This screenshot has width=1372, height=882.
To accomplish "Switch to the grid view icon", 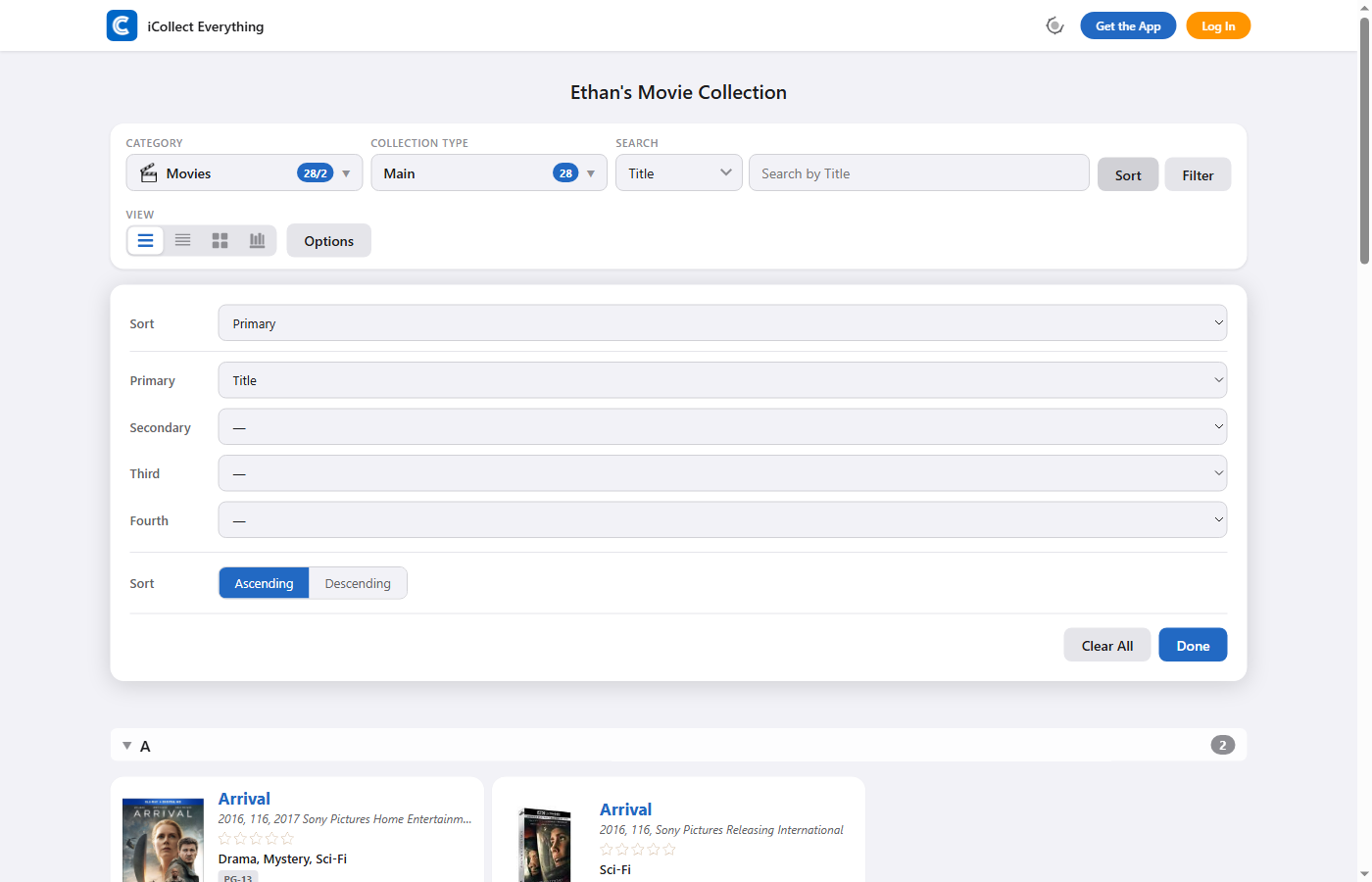I will (x=220, y=240).
